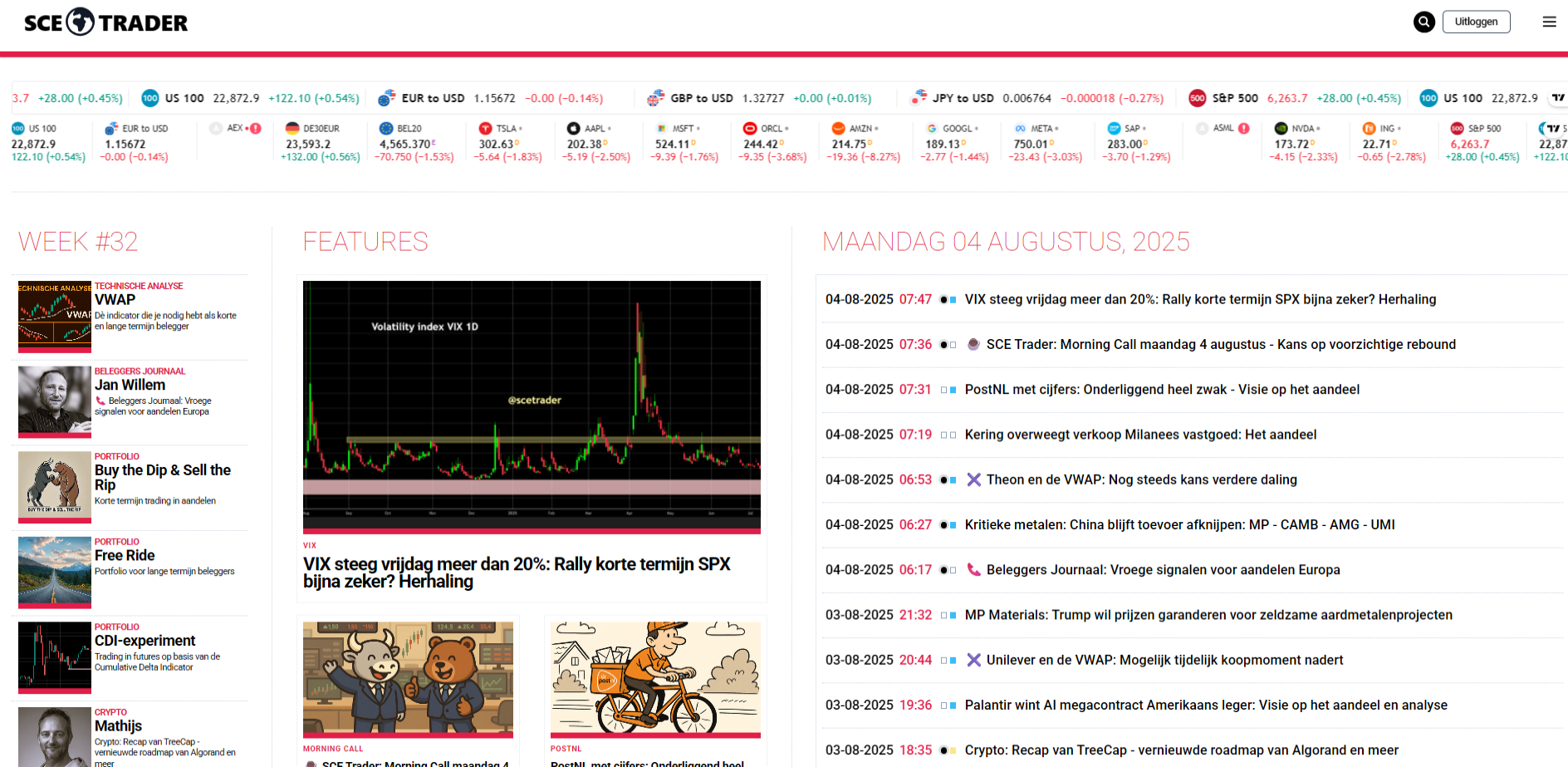The height and width of the screenshot is (767, 1568).
Task: Open 'Crypto: Recap van TreeCap' news list headline
Action: [1182, 750]
